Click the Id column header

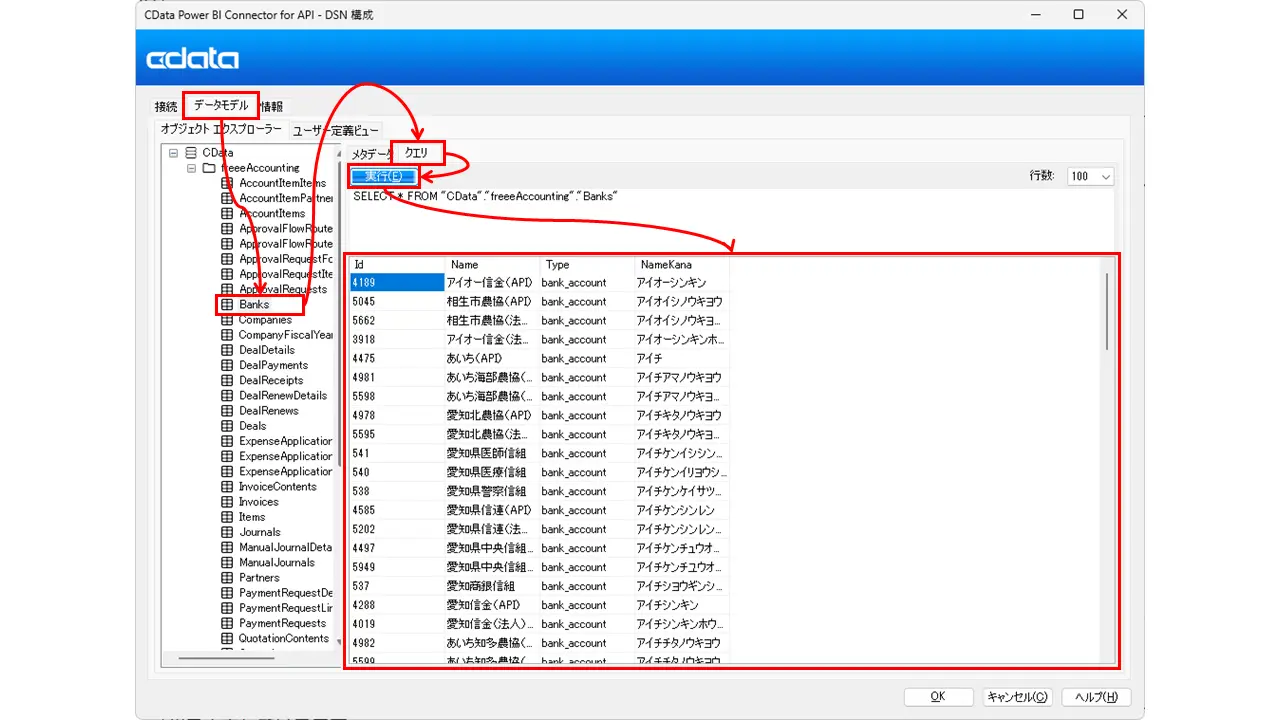tap(397, 265)
